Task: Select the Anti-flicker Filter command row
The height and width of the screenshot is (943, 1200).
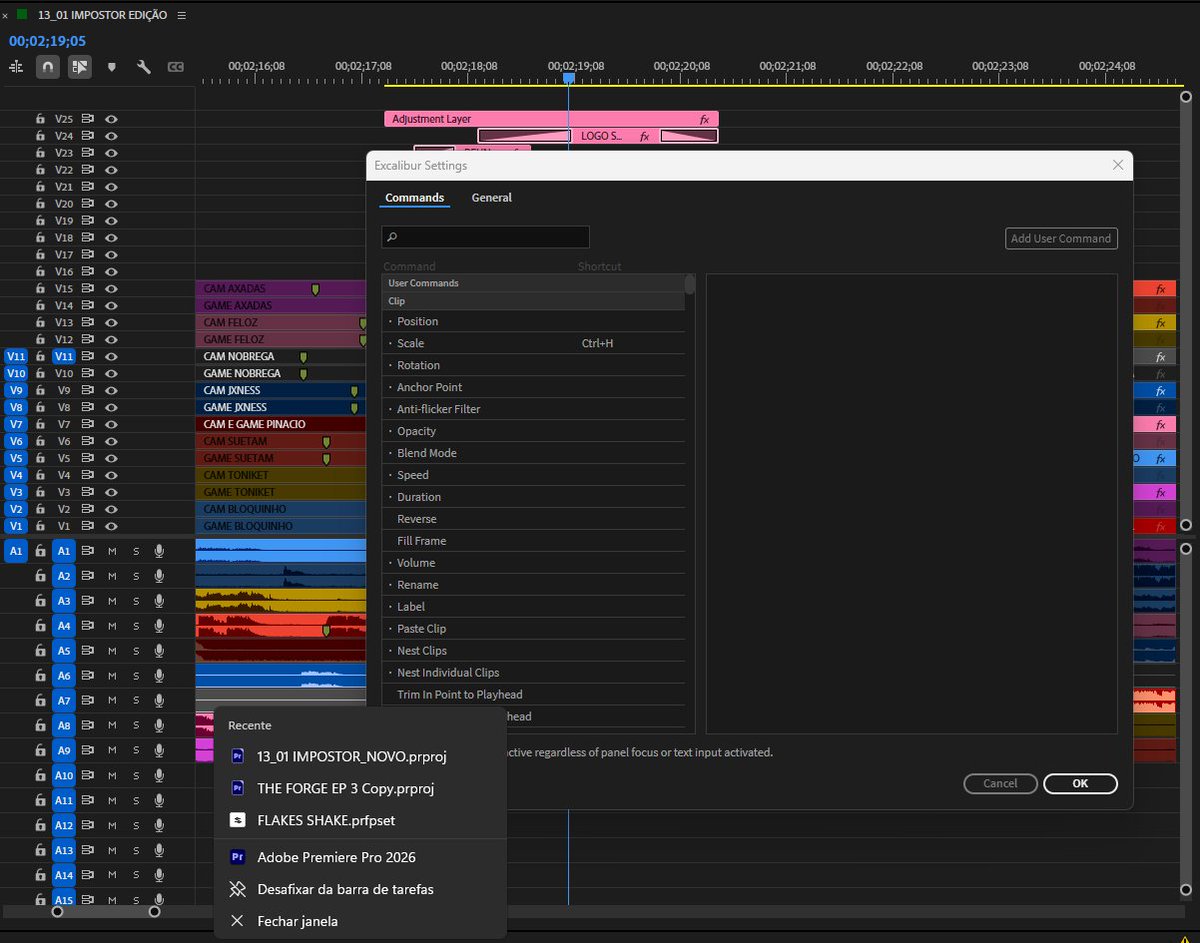Action: [x=533, y=409]
